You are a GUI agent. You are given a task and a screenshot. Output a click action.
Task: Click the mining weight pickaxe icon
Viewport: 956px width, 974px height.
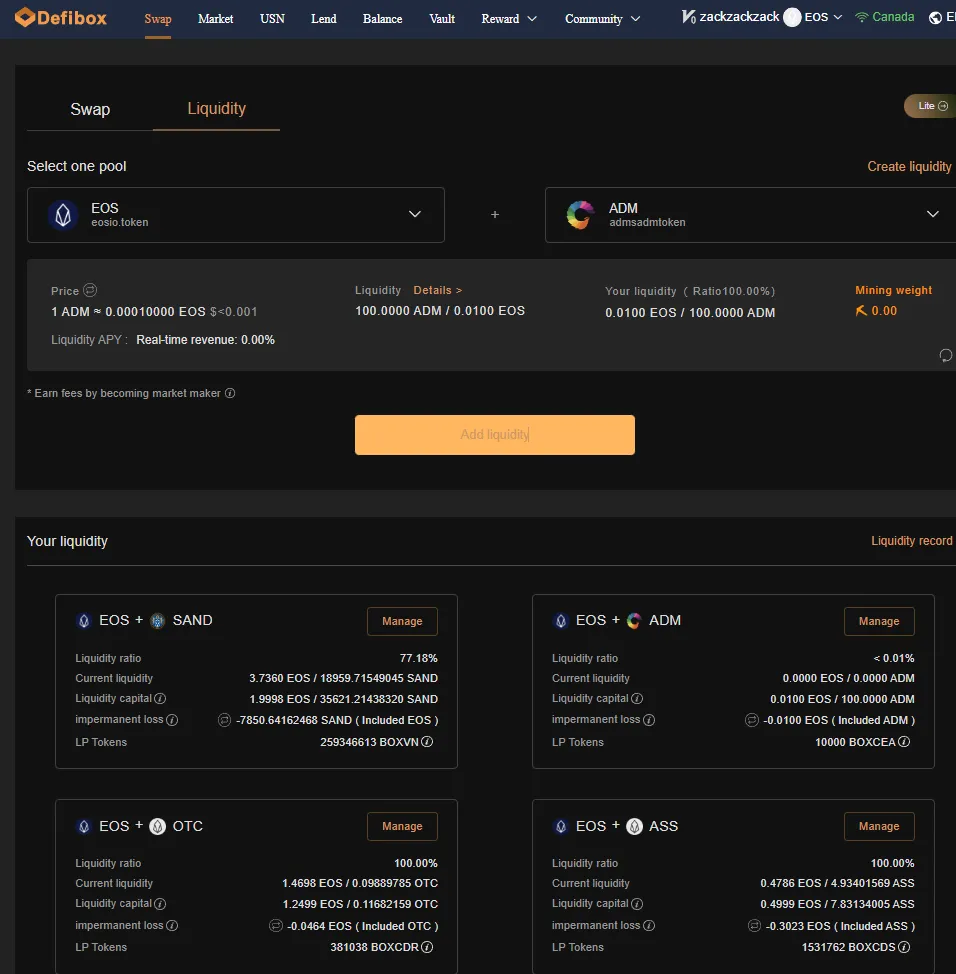861,311
